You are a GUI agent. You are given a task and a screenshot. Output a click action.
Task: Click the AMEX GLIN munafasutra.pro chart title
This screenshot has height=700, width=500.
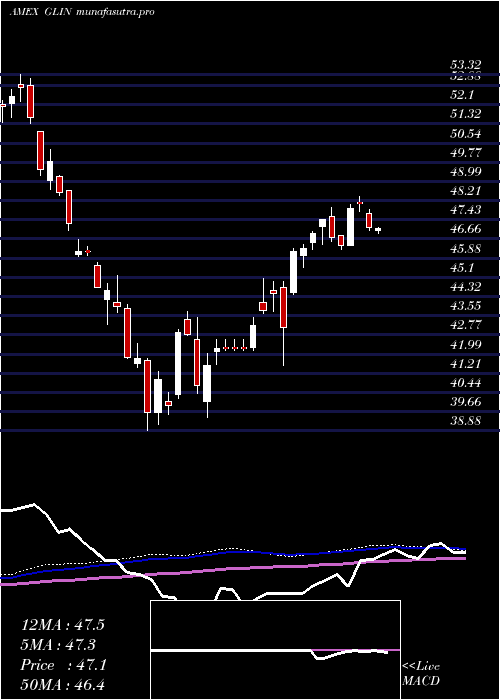click(82, 12)
